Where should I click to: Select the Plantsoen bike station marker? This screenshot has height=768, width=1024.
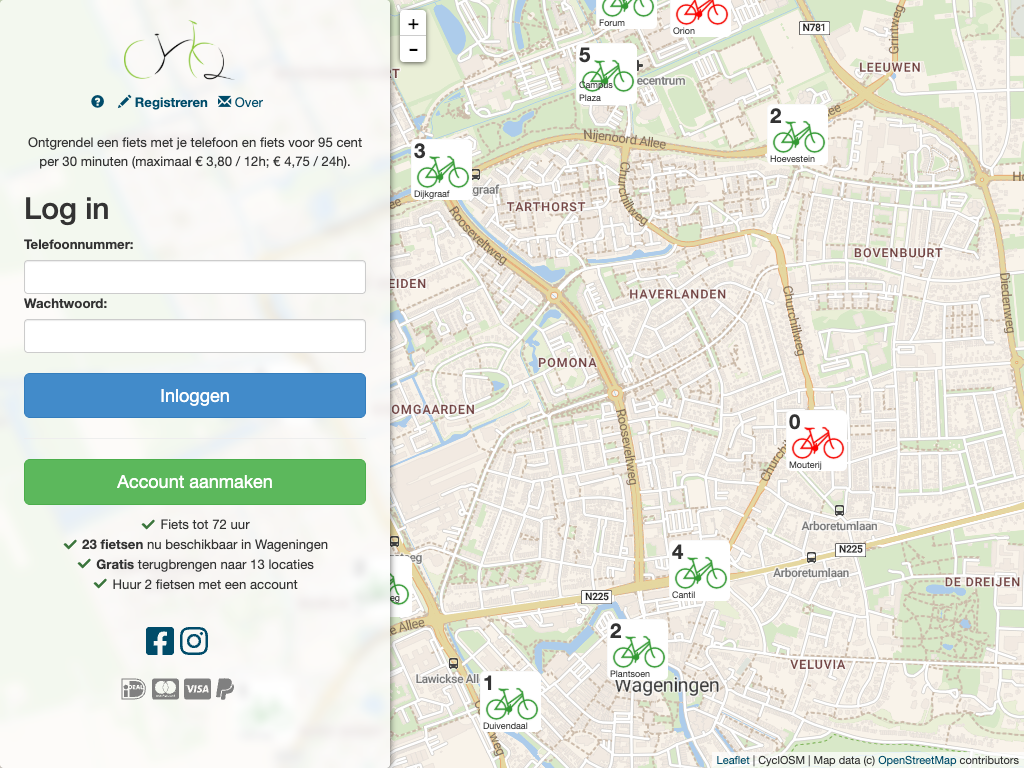pyautogui.click(x=637, y=649)
